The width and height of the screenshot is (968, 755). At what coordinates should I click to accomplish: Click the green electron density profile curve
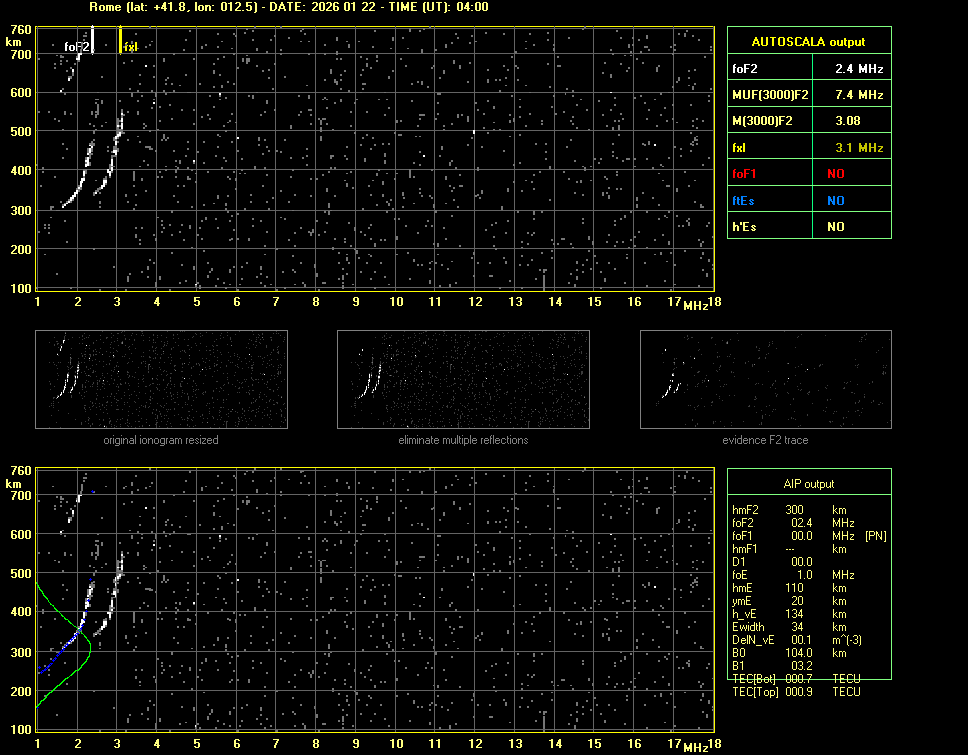(89, 645)
